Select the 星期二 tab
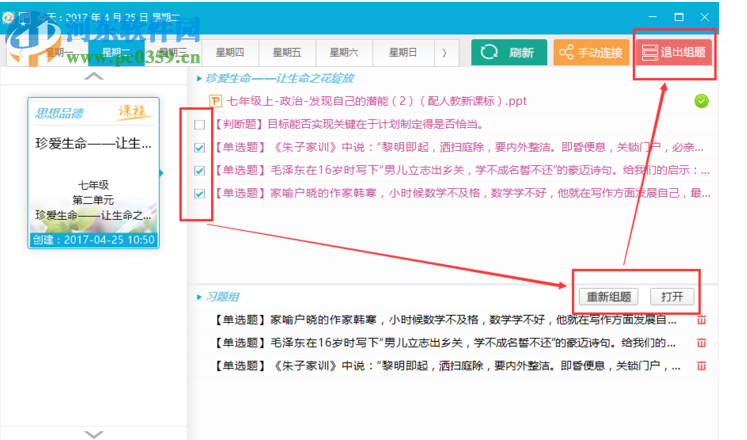This screenshot has height=440, width=747. point(116,53)
